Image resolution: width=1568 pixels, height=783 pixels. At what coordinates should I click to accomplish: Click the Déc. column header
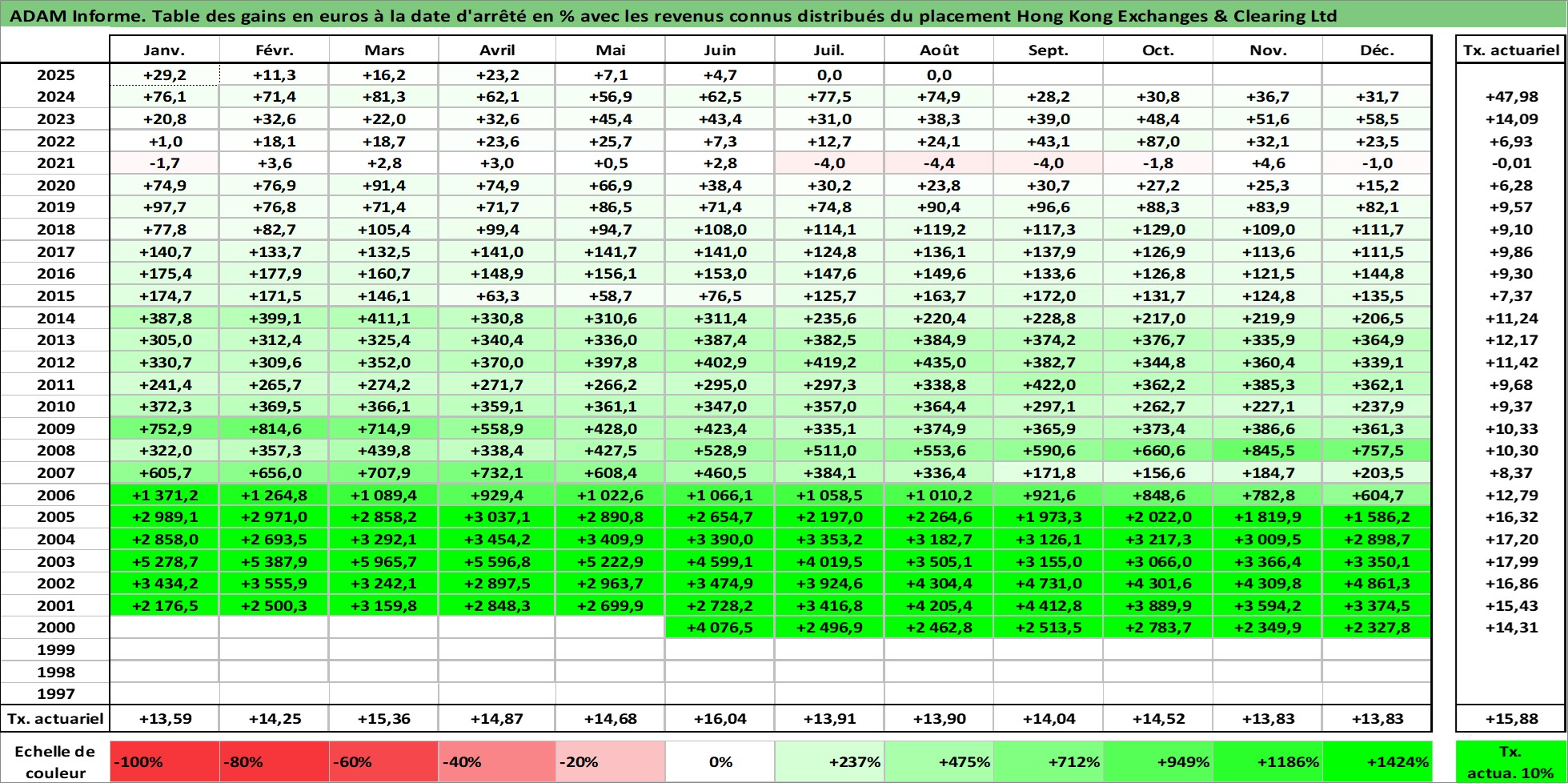1377,50
